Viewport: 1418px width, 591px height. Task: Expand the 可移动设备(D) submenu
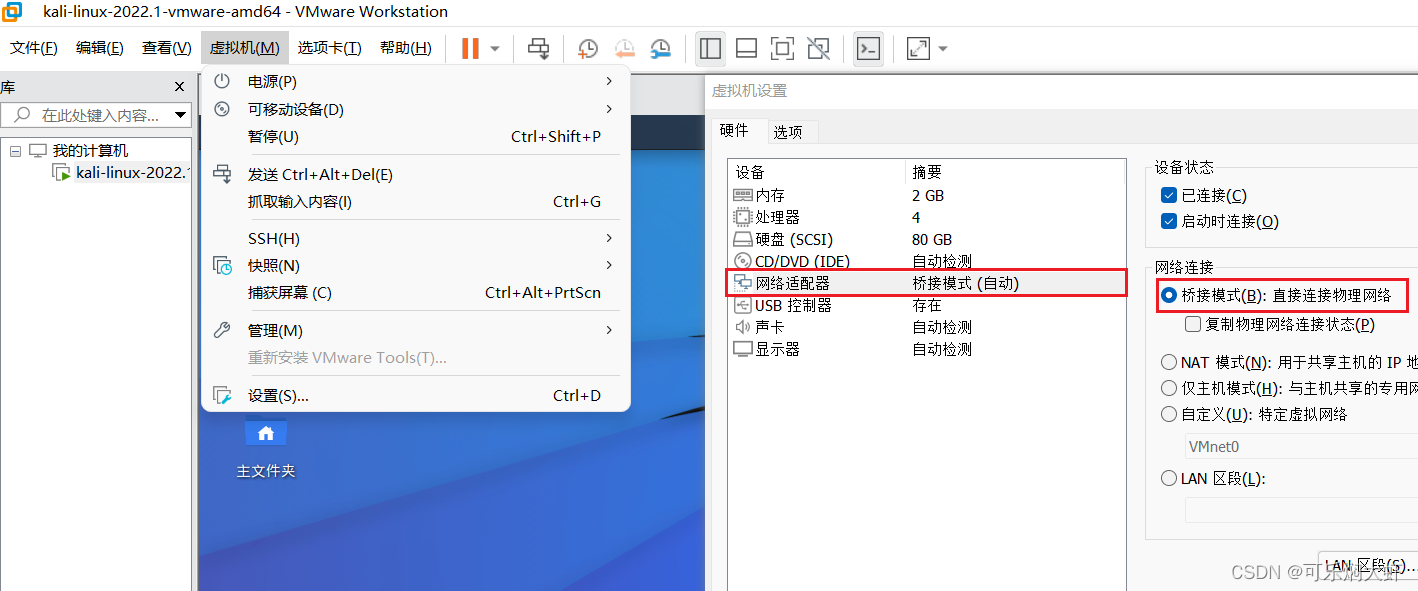click(416, 109)
